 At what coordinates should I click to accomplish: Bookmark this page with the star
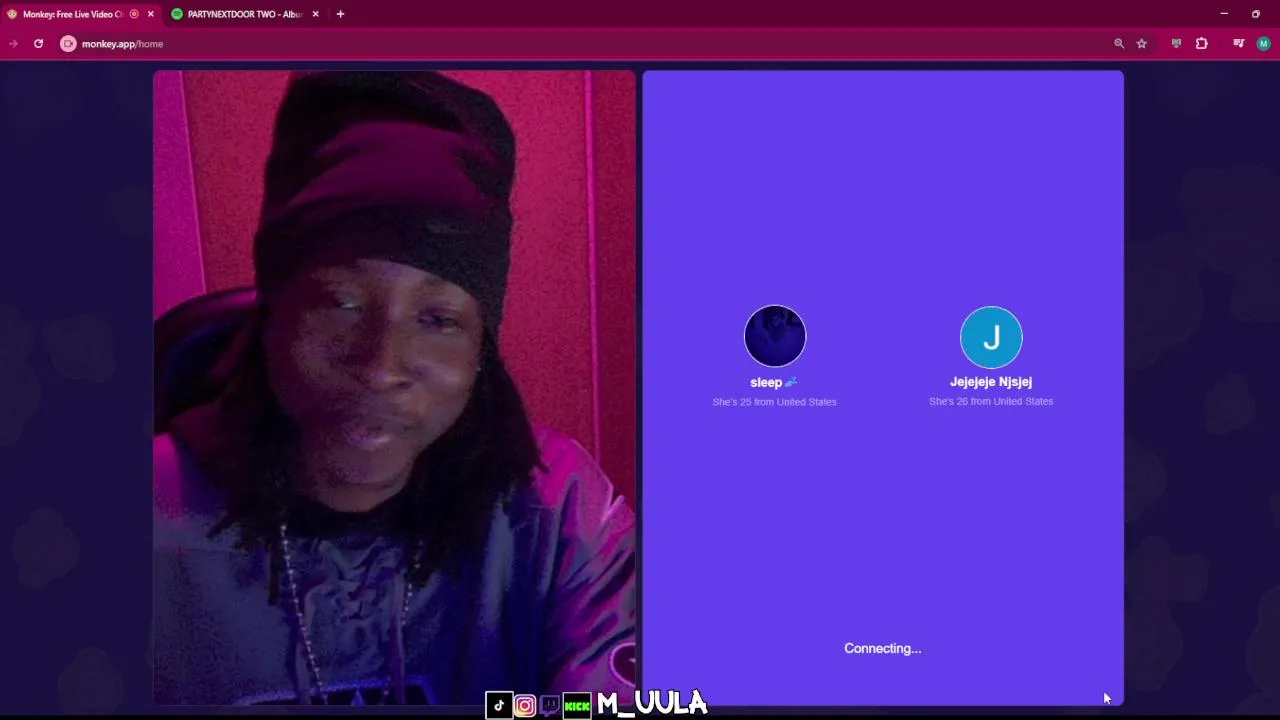(1142, 44)
